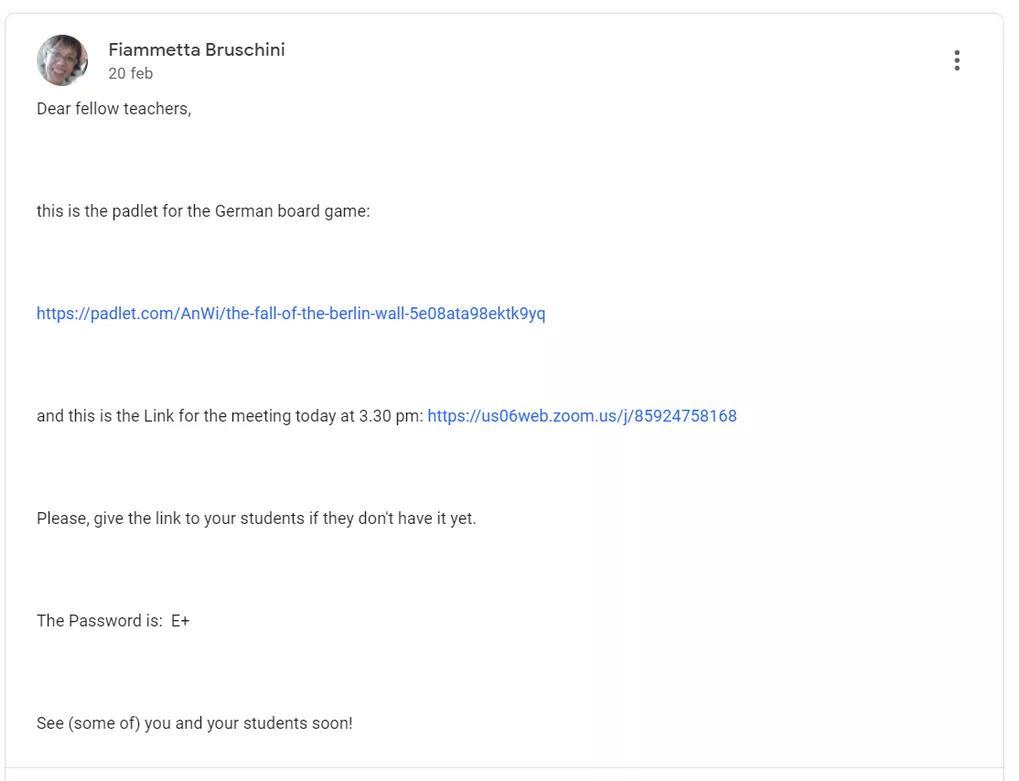Click the line The Password is
This screenshot has height=781, width=1019.
pos(113,621)
